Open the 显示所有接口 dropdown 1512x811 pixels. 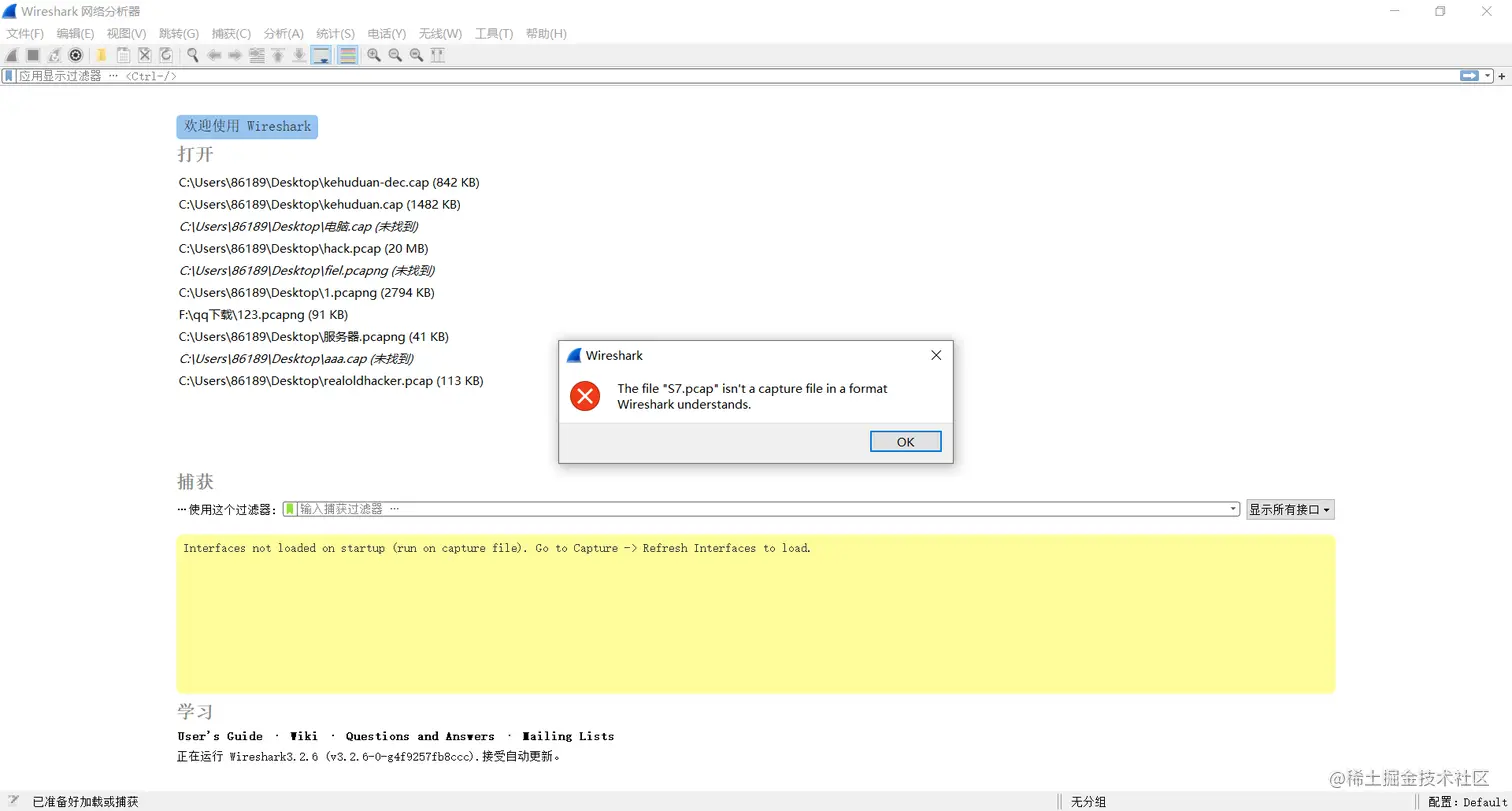[1290, 509]
